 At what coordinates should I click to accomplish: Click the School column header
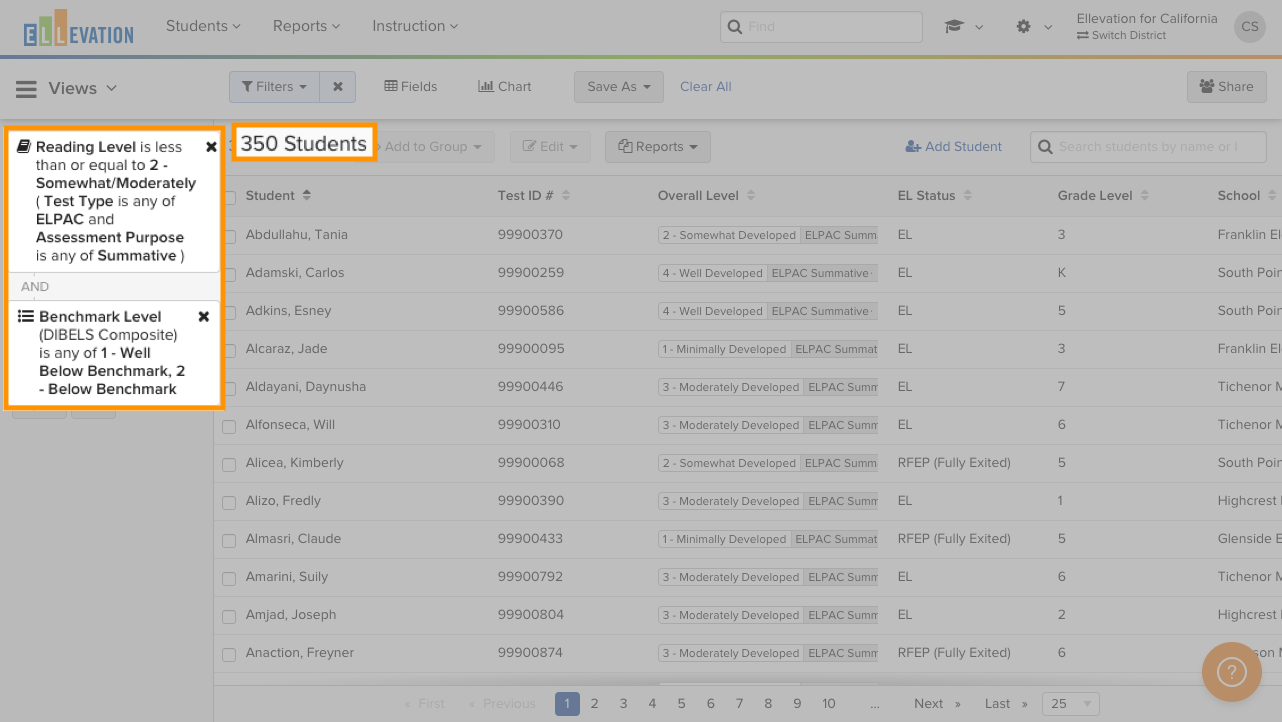point(1240,196)
